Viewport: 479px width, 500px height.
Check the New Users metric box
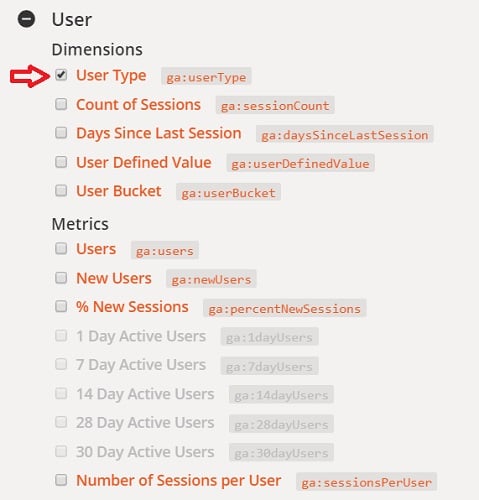point(61,278)
